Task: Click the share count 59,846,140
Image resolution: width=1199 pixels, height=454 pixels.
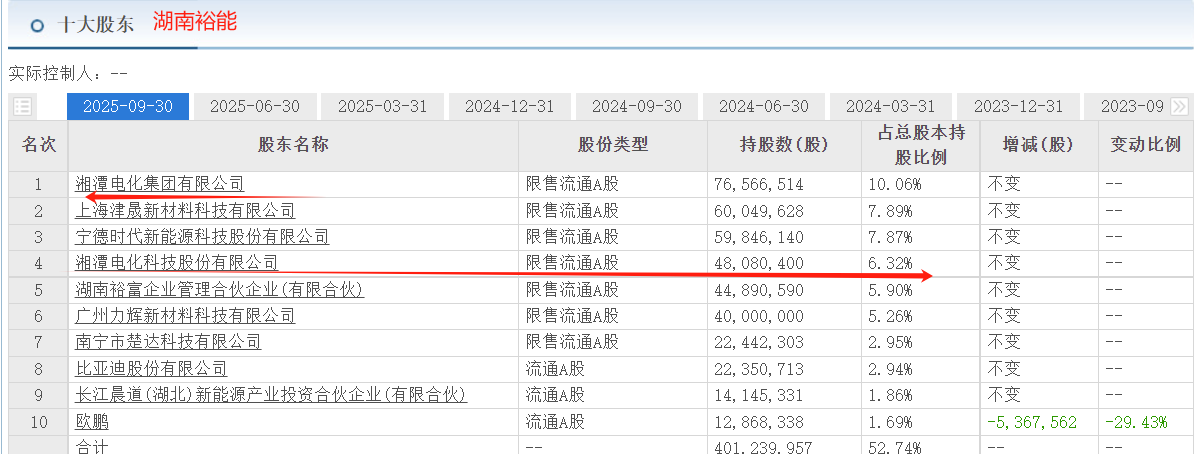Action: point(759,237)
